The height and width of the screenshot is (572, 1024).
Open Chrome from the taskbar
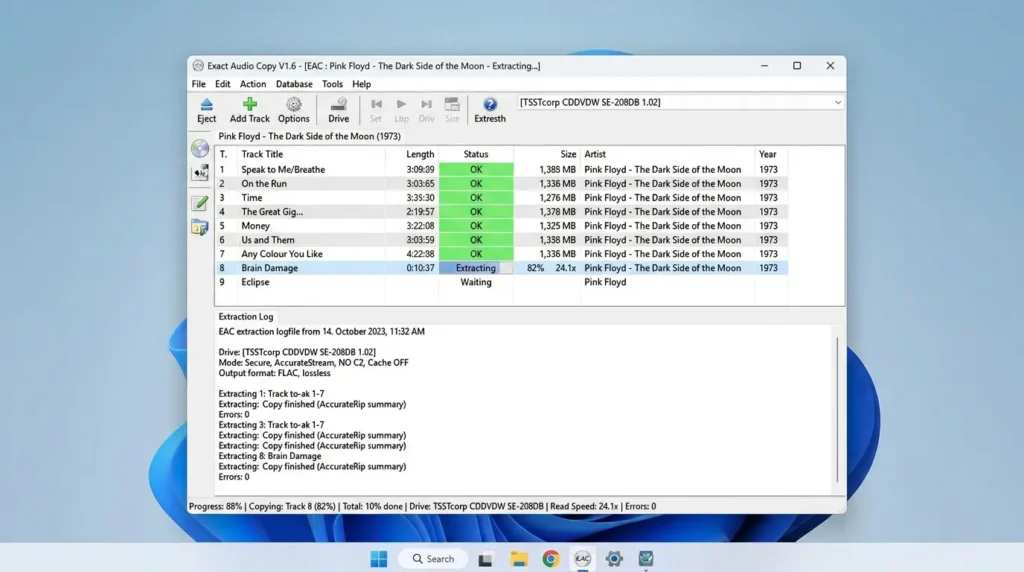point(551,558)
